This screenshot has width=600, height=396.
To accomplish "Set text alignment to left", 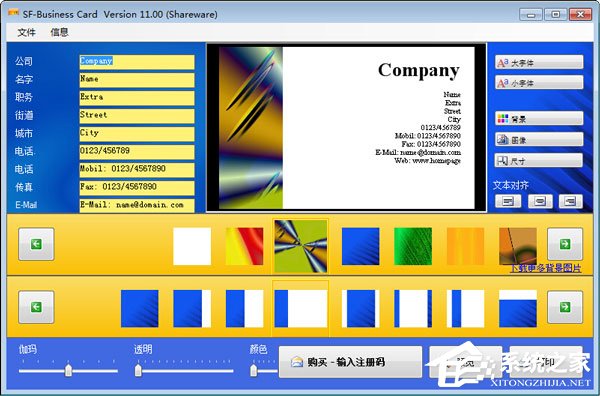I will (508, 201).
